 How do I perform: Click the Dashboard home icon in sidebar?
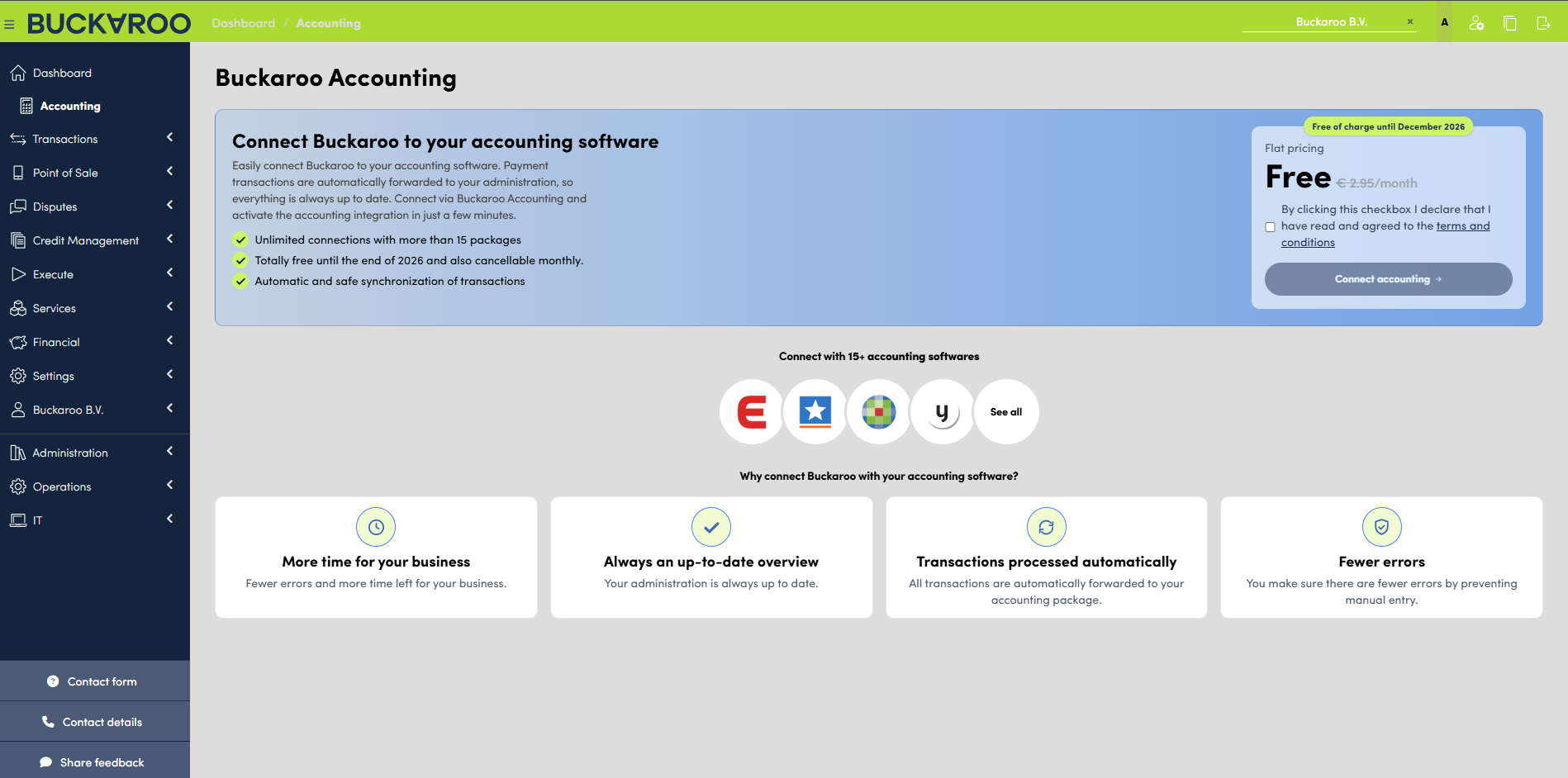[x=18, y=73]
